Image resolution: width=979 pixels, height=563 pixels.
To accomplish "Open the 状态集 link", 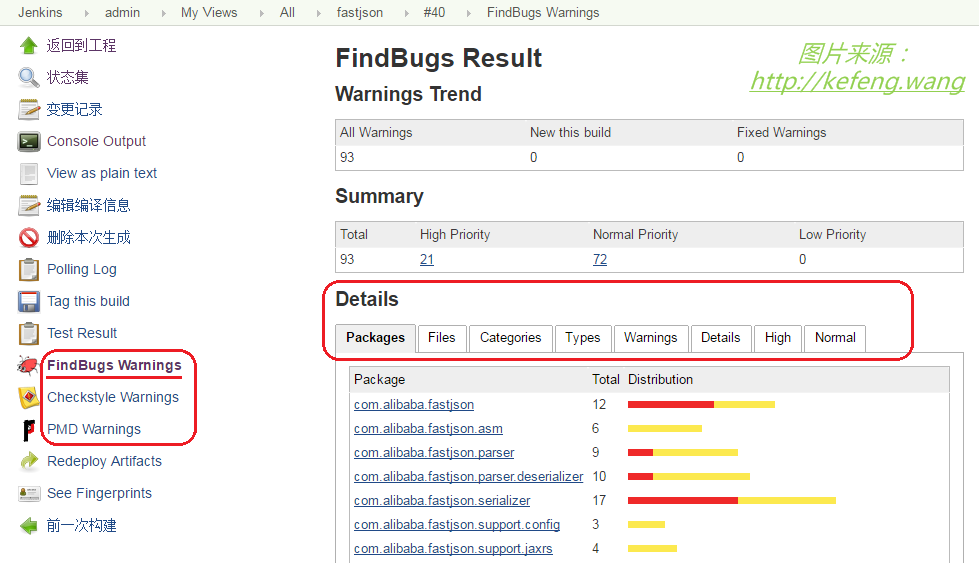I will [x=67, y=77].
